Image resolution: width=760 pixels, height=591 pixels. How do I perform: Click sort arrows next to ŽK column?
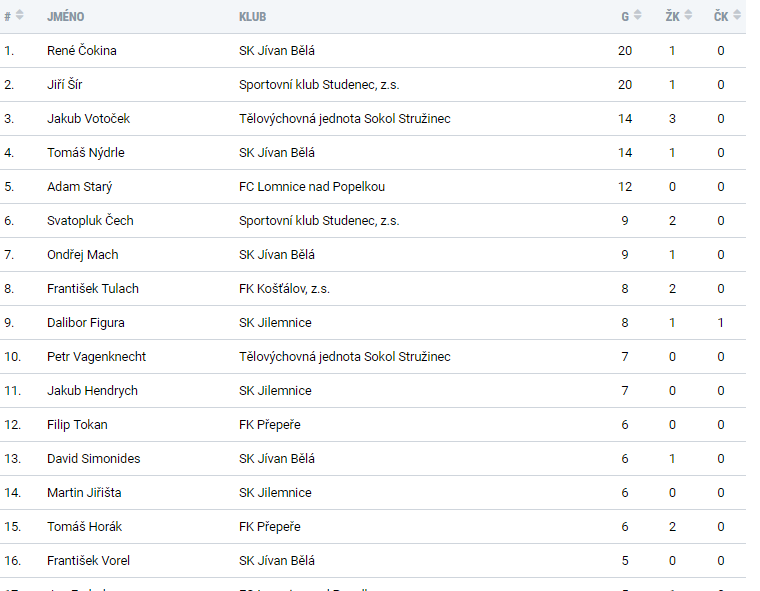pyautogui.click(x=688, y=16)
